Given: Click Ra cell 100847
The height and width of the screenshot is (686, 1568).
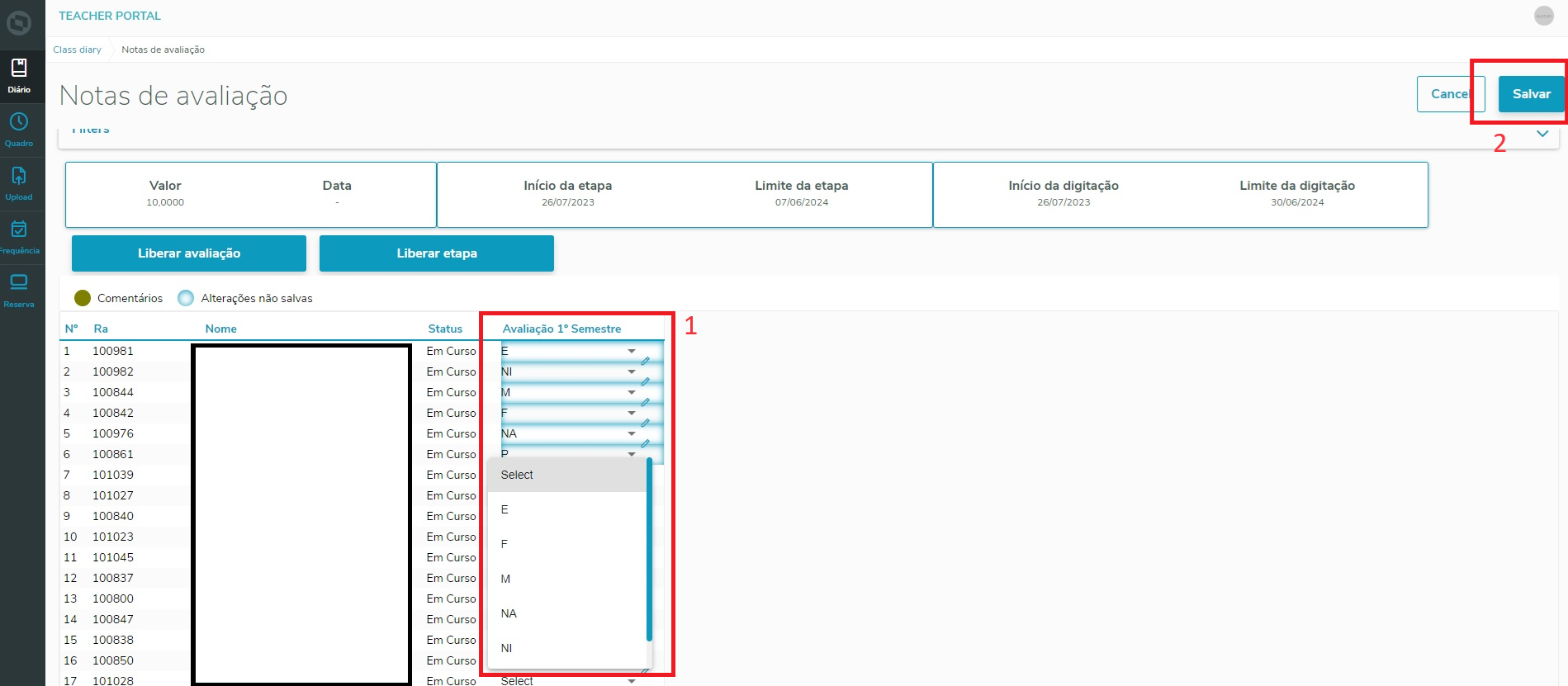Looking at the screenshot, I should click(x=113, y=619).
